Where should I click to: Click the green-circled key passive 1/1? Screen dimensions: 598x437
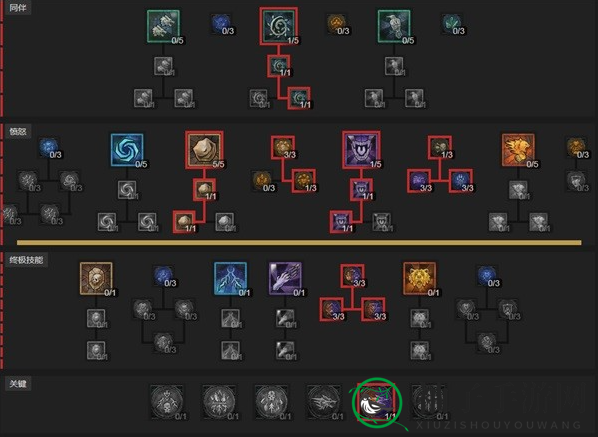tap(376, 402)
